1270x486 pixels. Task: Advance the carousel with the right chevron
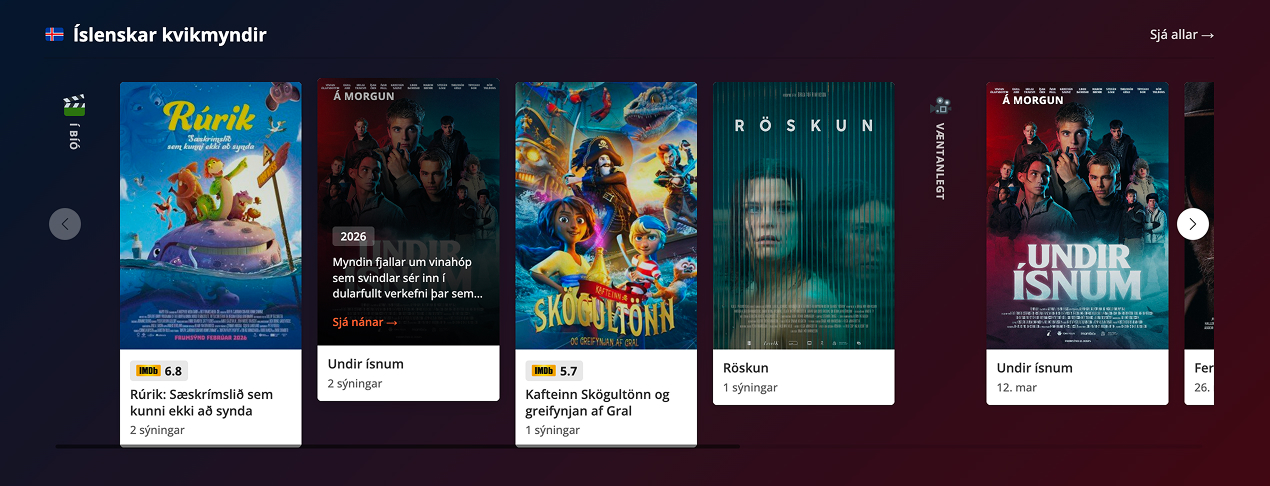1193,224
